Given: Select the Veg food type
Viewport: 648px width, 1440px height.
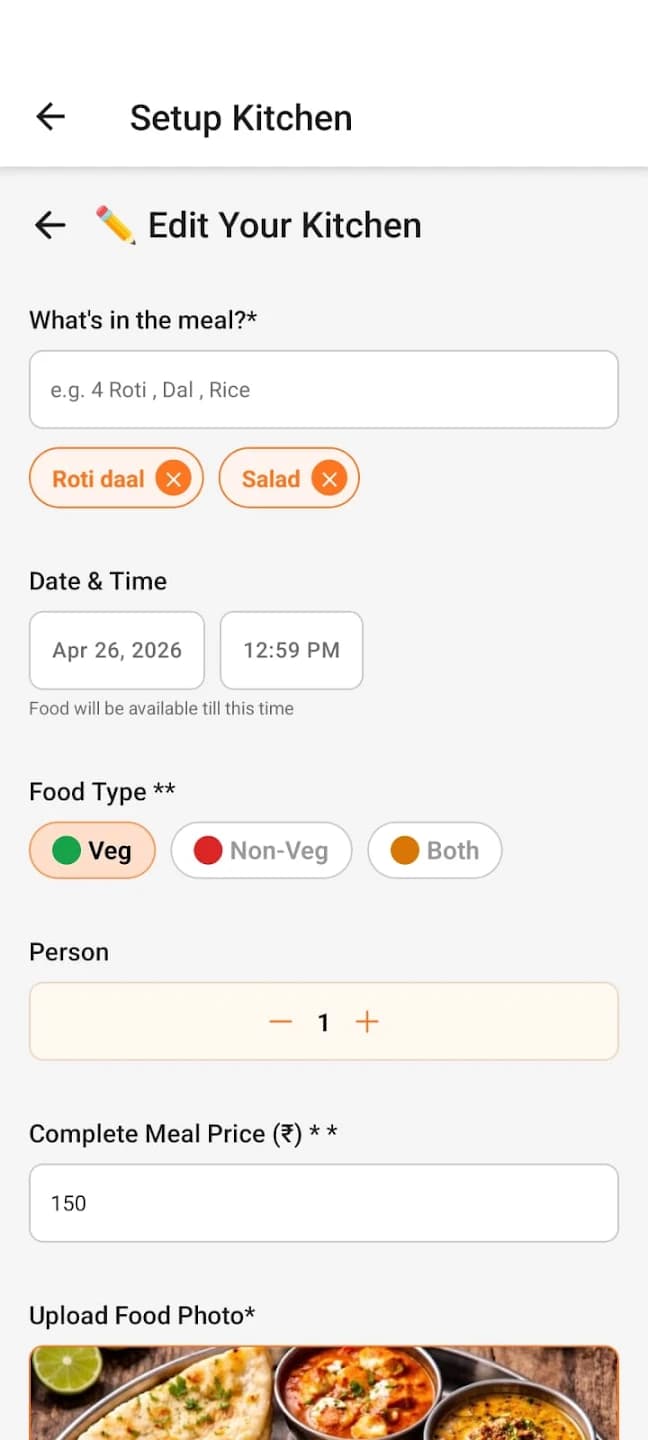Looking at the screenshot, I should pos(92,850).
